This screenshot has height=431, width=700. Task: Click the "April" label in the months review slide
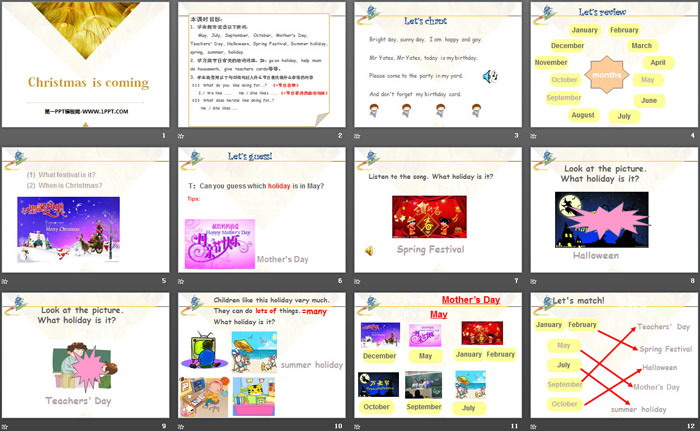(x=656, y=62)
